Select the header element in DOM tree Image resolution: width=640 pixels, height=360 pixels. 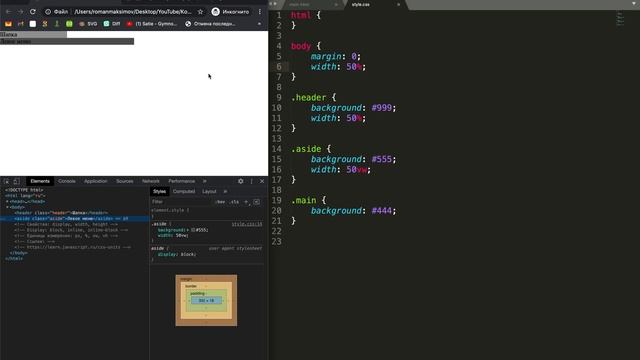coord(61,213)
